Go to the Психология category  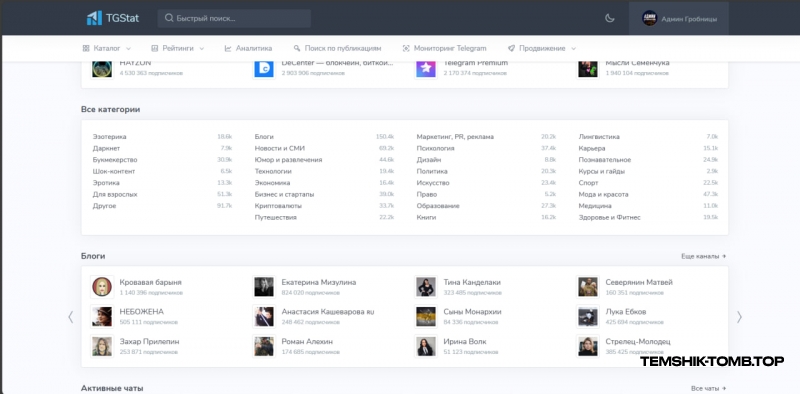pyautogui.click(x=435, y=149)
